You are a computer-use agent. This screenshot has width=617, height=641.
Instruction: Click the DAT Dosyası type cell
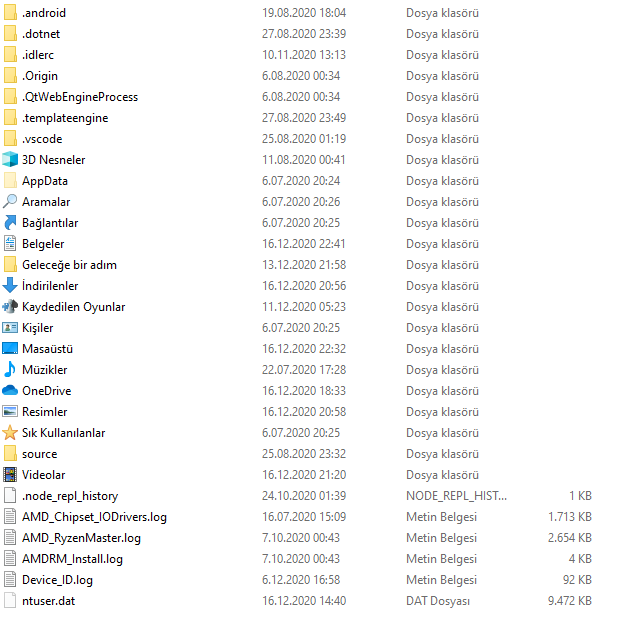438,601
